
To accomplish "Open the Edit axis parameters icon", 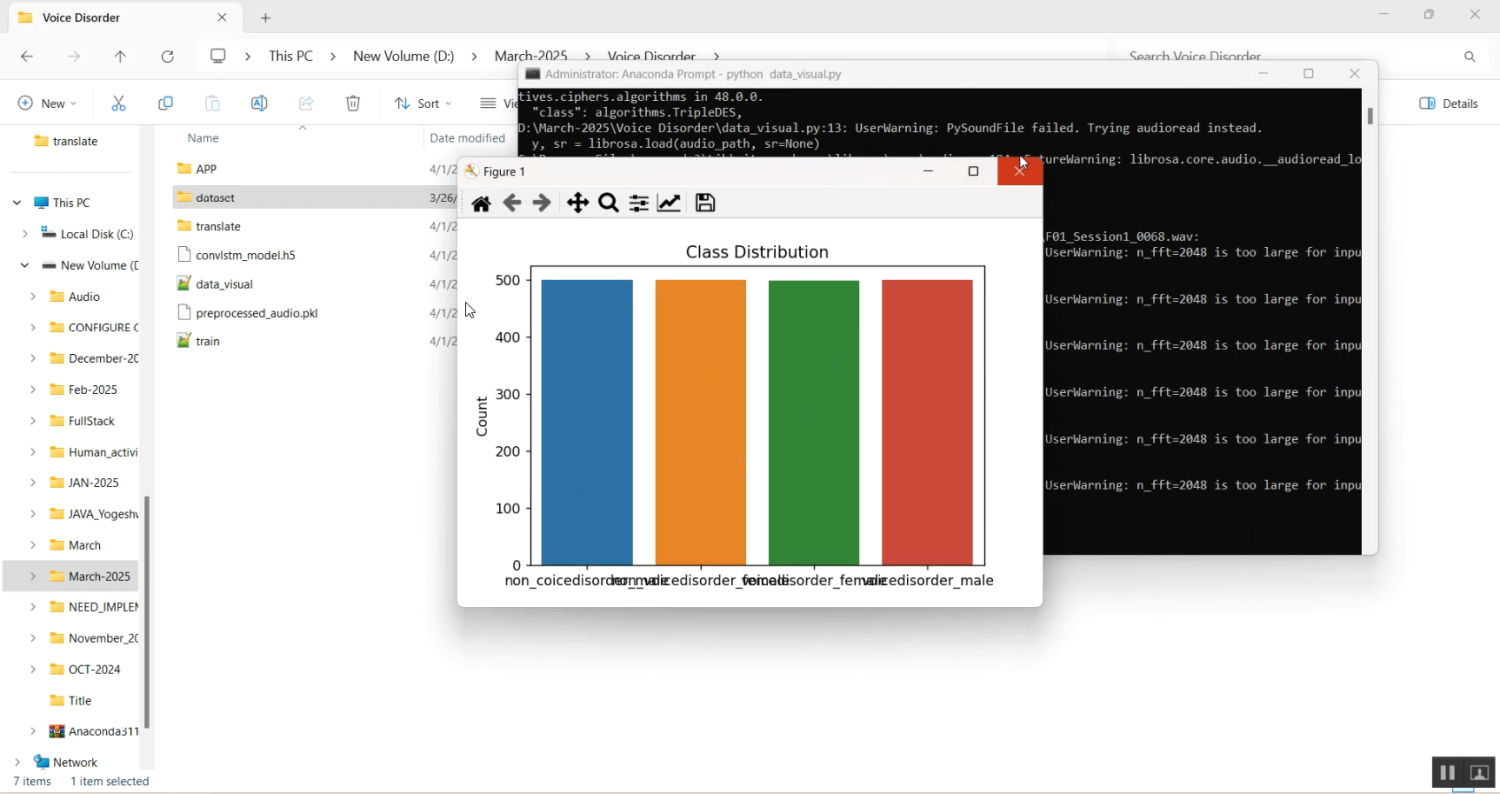I will 669,203.
